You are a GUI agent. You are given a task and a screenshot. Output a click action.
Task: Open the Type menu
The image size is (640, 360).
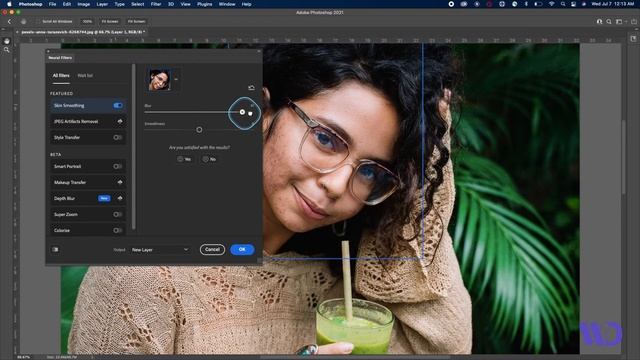pos(119,4)
